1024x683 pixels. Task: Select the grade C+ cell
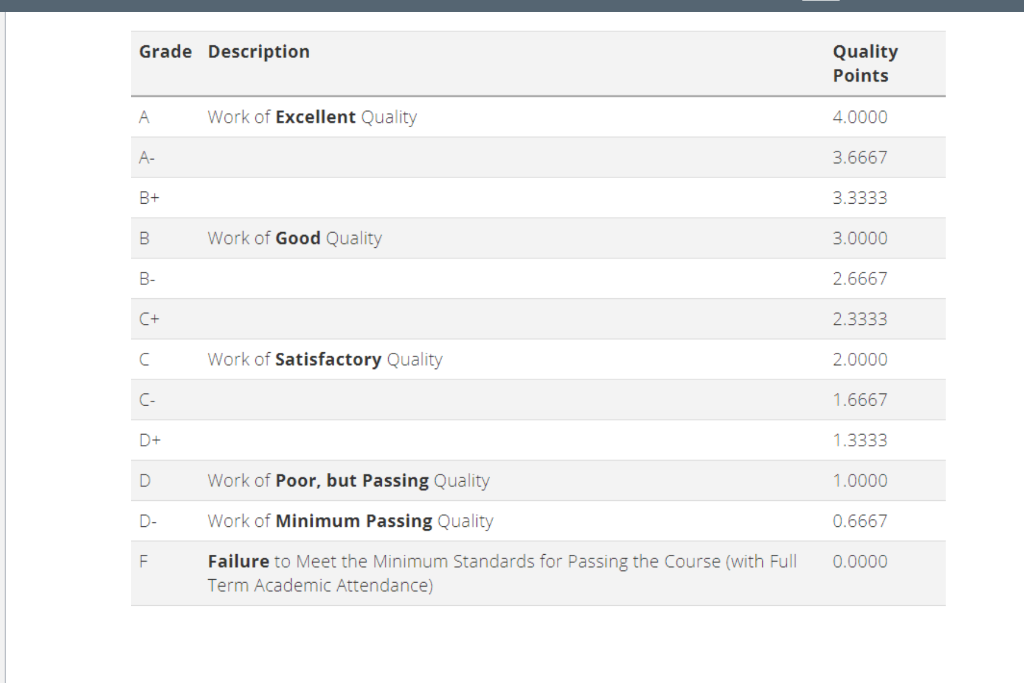click(149, 319)
